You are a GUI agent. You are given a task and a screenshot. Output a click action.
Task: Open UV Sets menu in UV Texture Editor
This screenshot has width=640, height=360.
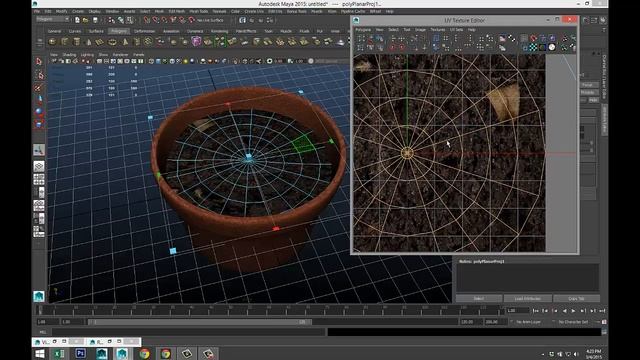point(456,30)
